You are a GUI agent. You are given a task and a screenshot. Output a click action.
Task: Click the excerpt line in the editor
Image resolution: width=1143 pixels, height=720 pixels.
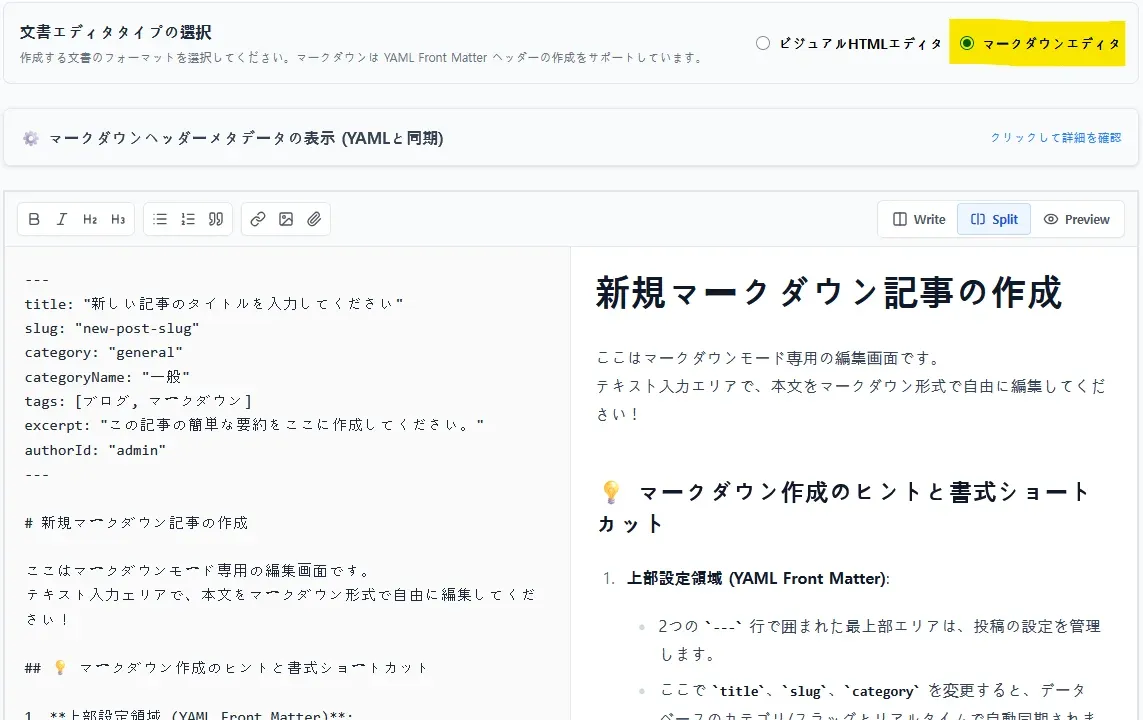[254, 426]
